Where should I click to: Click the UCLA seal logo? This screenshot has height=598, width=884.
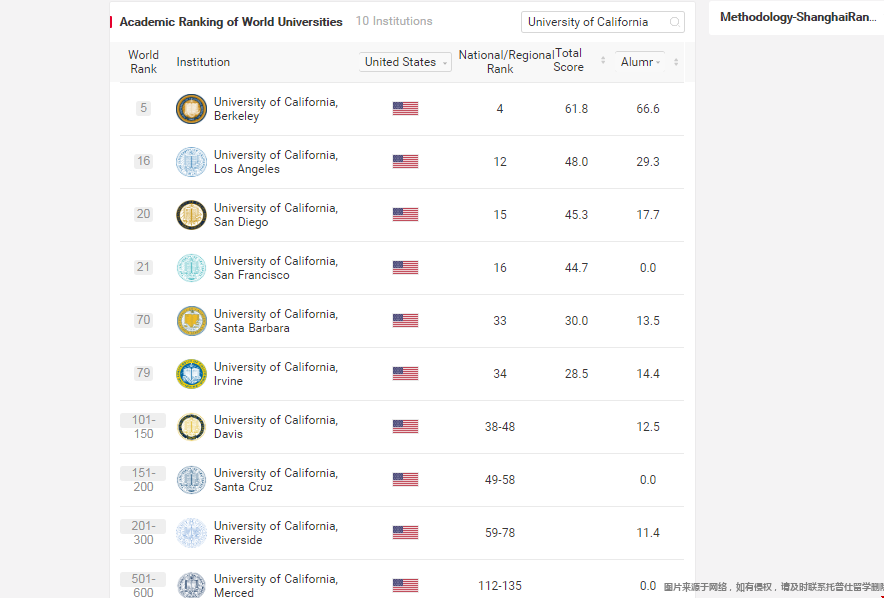point(191,162)
